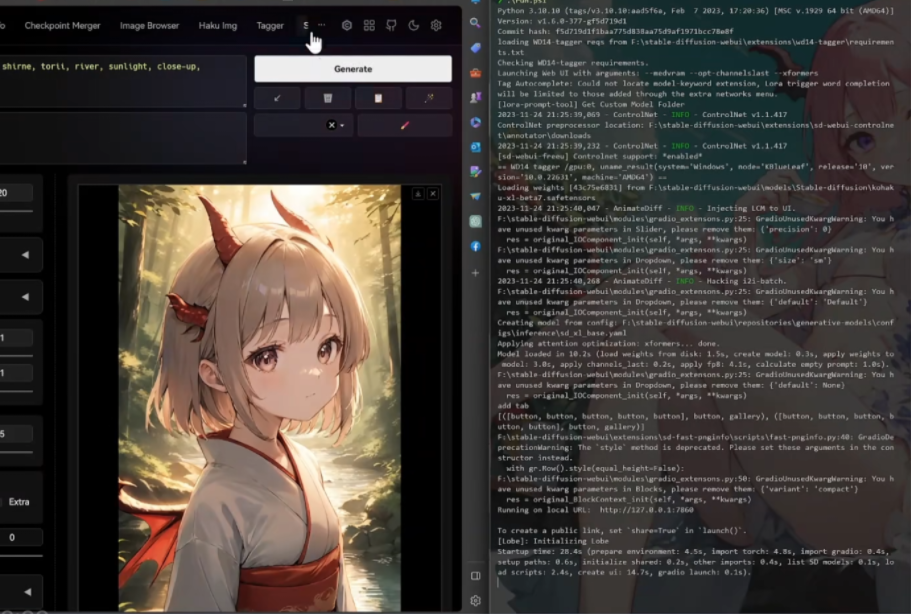911x614 pixels.
Task: Expand the first collapsed triangle section
Action: point(25,254)
